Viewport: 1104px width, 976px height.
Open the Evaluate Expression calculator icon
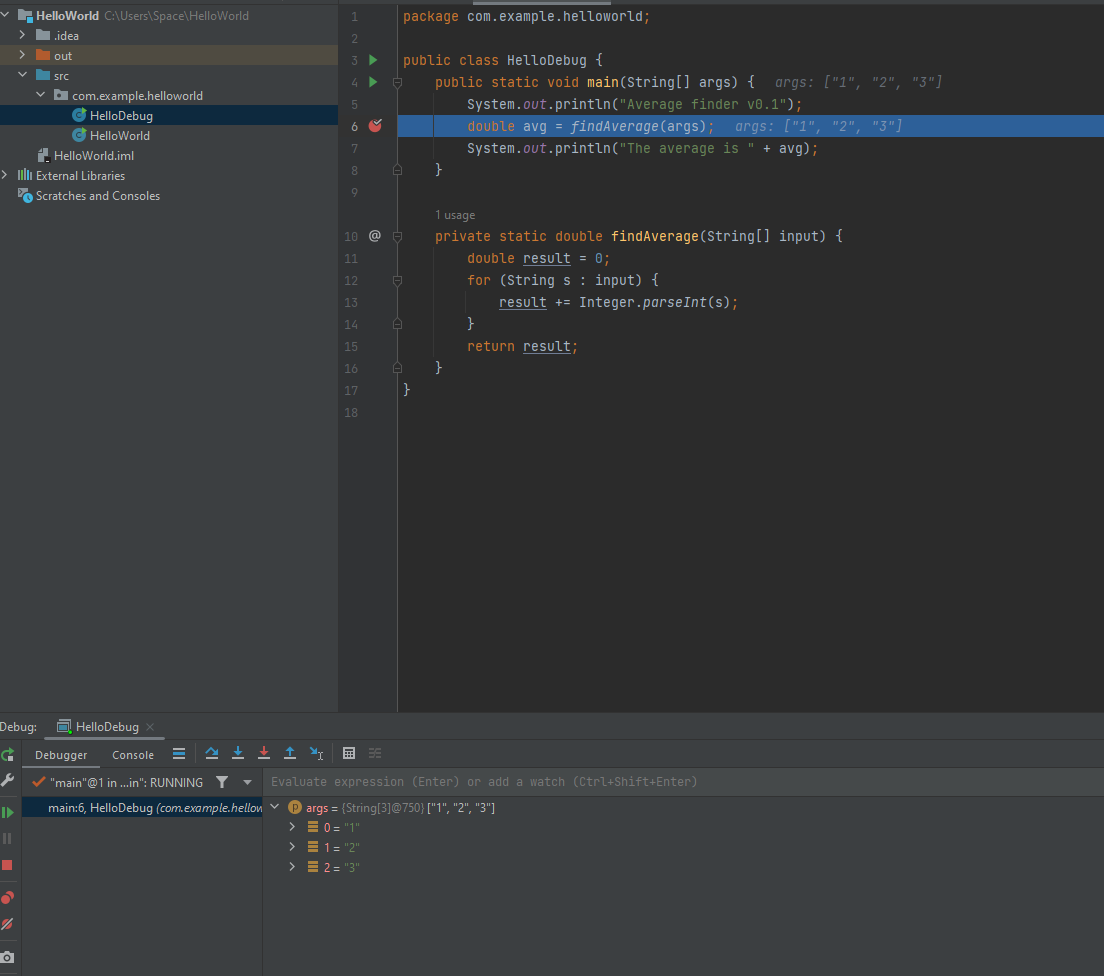coord(347,753)
